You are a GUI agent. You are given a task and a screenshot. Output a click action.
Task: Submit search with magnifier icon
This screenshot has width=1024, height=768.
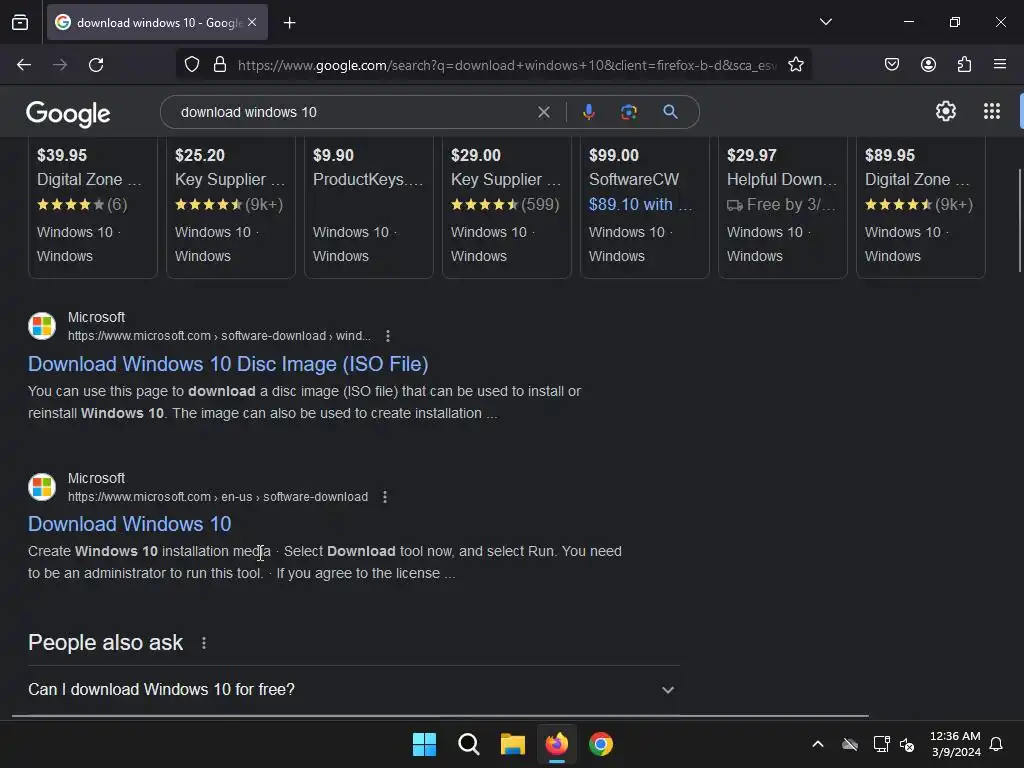[670, 112]
